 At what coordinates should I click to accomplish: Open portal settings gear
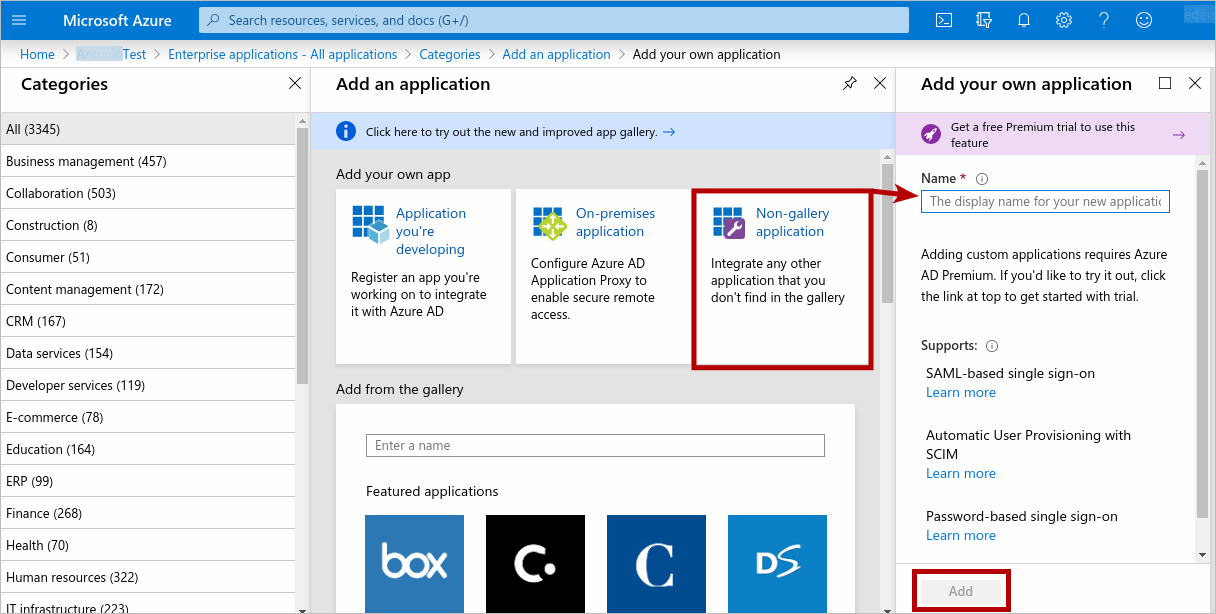click(x=1064, y=20)
